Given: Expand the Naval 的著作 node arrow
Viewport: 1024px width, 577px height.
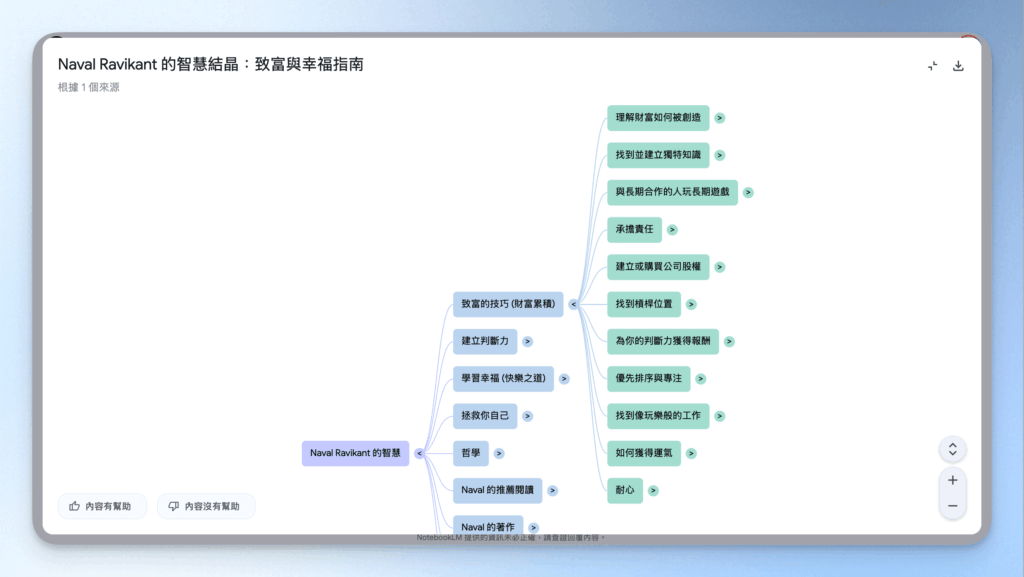Looking at the screenshot, I should pyautogui.click(x=534, y=527).
